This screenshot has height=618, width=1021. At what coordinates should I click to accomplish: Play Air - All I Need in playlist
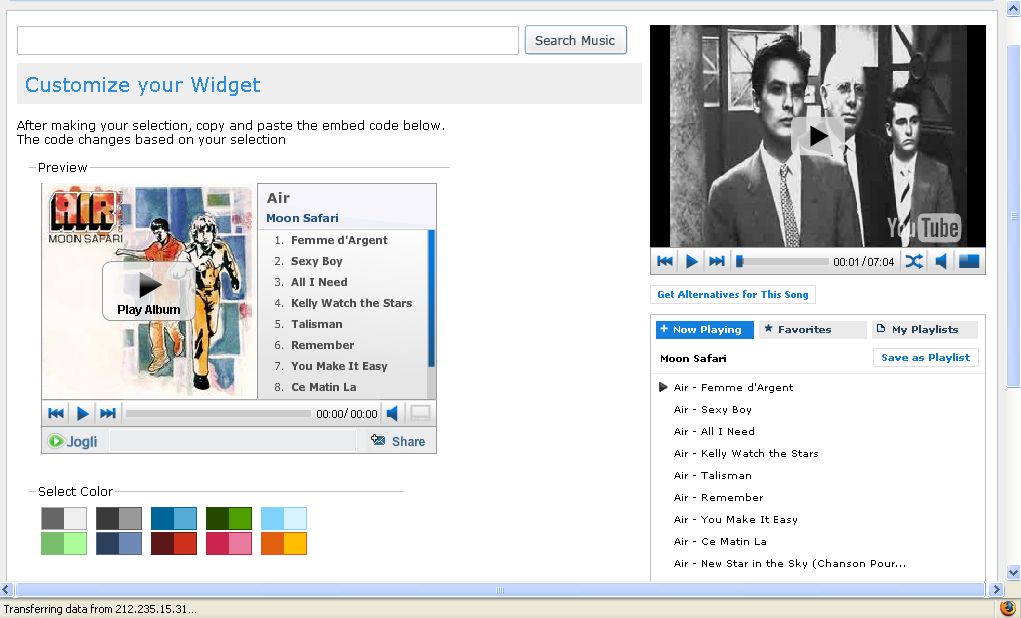point(714,431)
